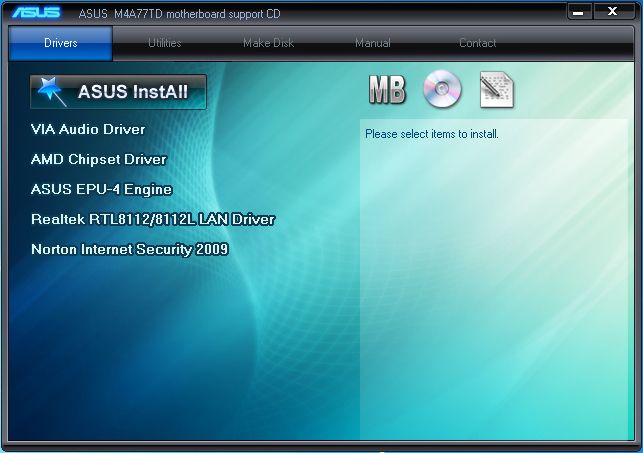Go to the Make Disk tab
Image resolution: width=643 pixels, height=453 pixels.
point(269,43)
